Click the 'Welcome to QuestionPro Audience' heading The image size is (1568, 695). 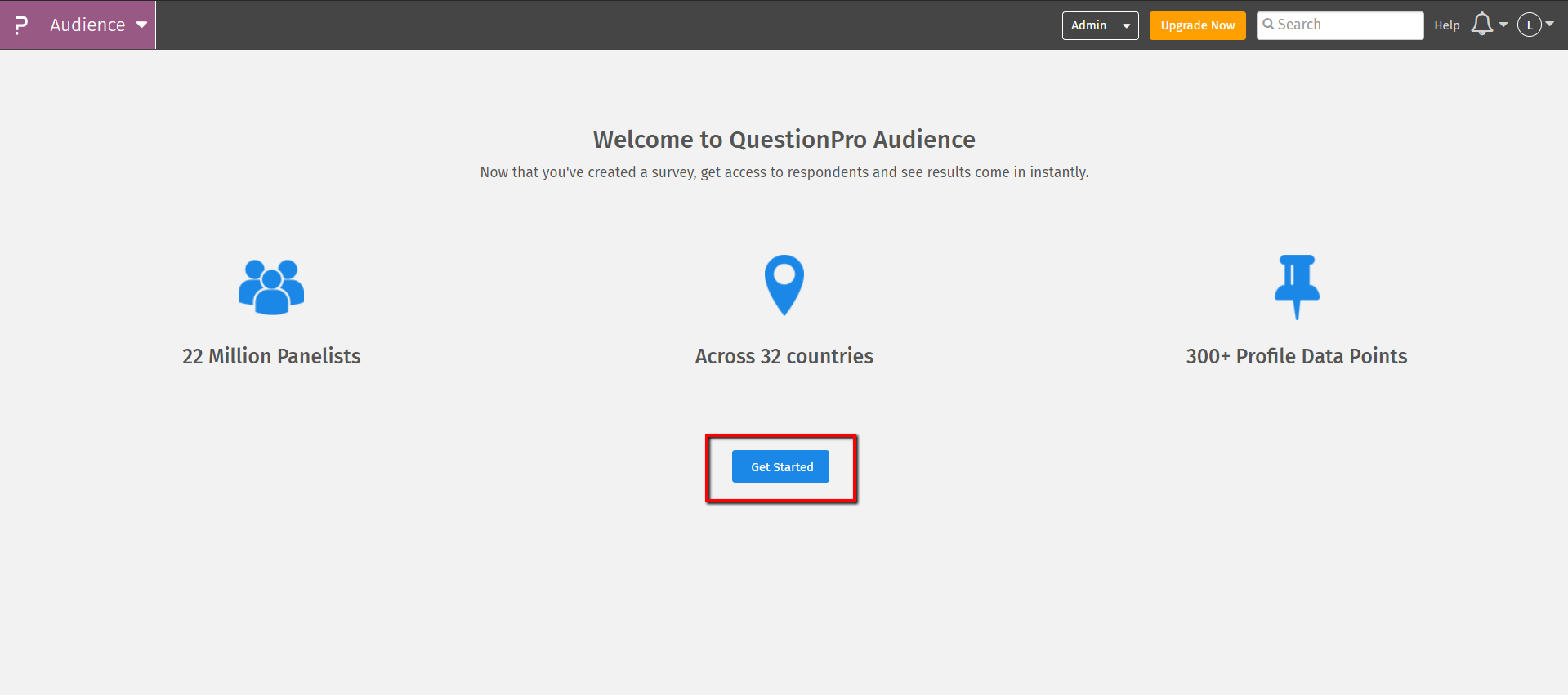tap(784, 140)
